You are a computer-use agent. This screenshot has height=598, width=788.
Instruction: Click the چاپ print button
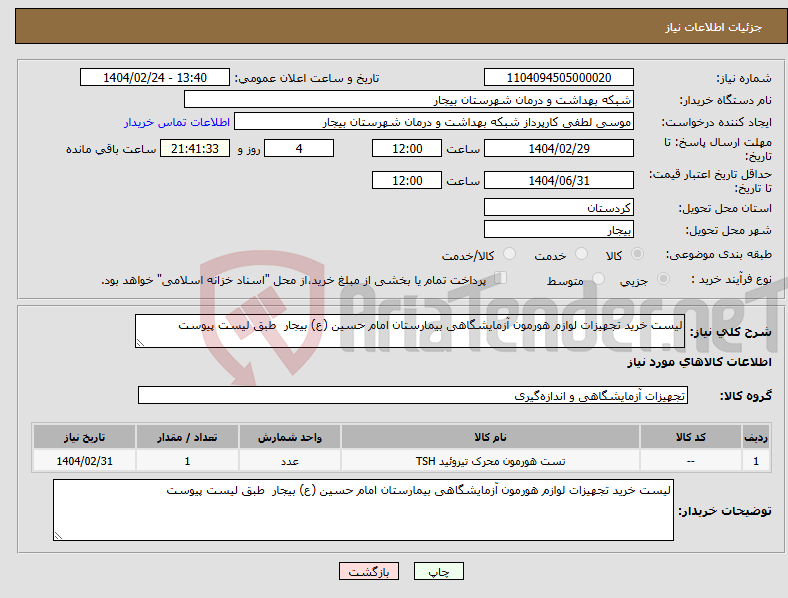pyautogui.click(x=439, y=571)
